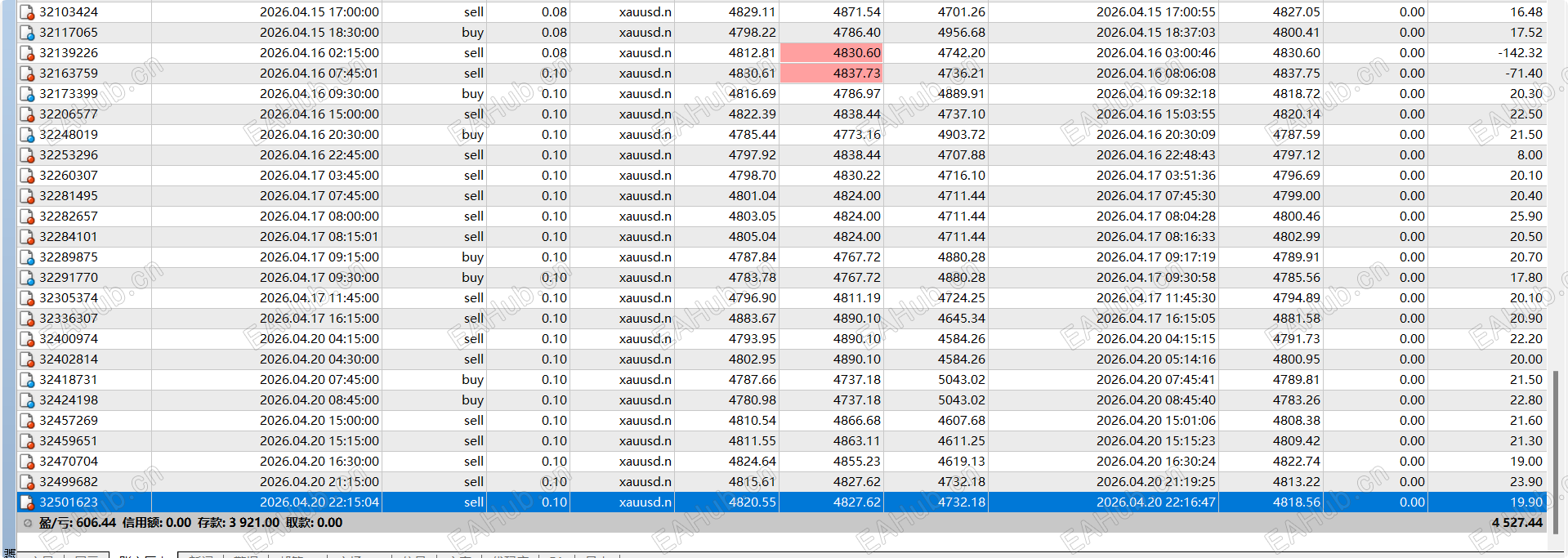Viewport: 1568px width, 558px height.
Task: Click the order icon of ticket 32206577
Action: point(27,114)
